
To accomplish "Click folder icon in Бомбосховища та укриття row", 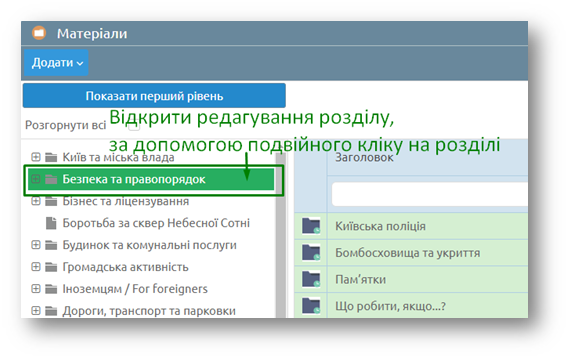I will click(x=311, y=252).
